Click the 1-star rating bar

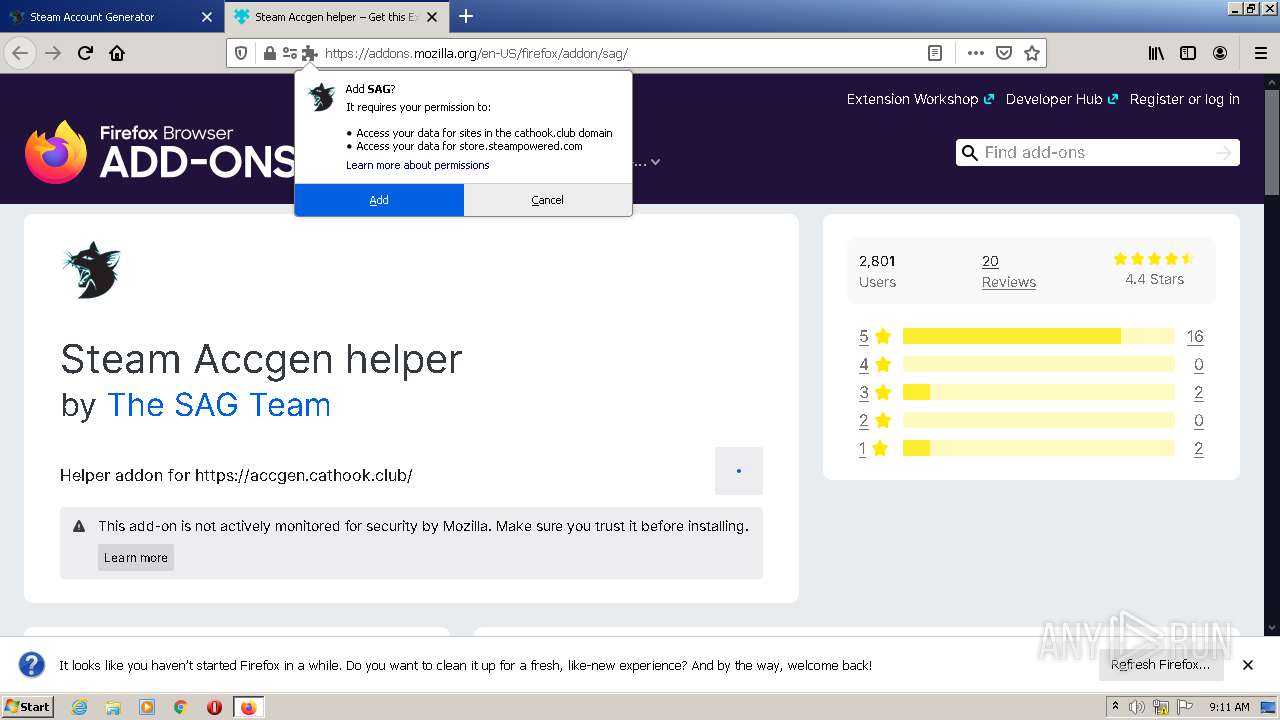coord(1038,448)
